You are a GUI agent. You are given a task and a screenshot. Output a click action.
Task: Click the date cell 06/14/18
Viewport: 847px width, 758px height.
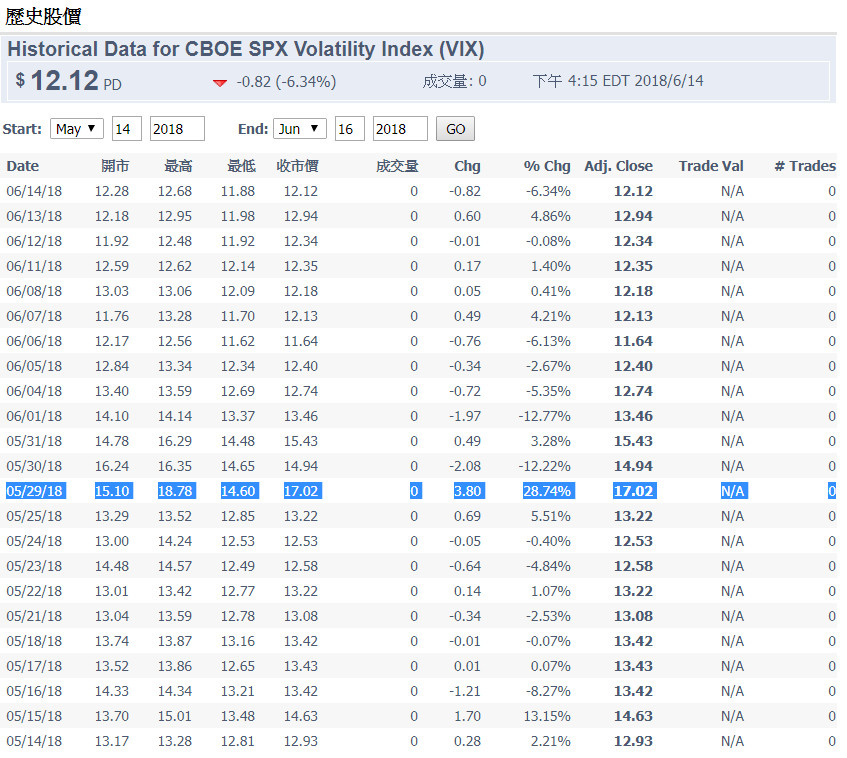pos(34,191)
